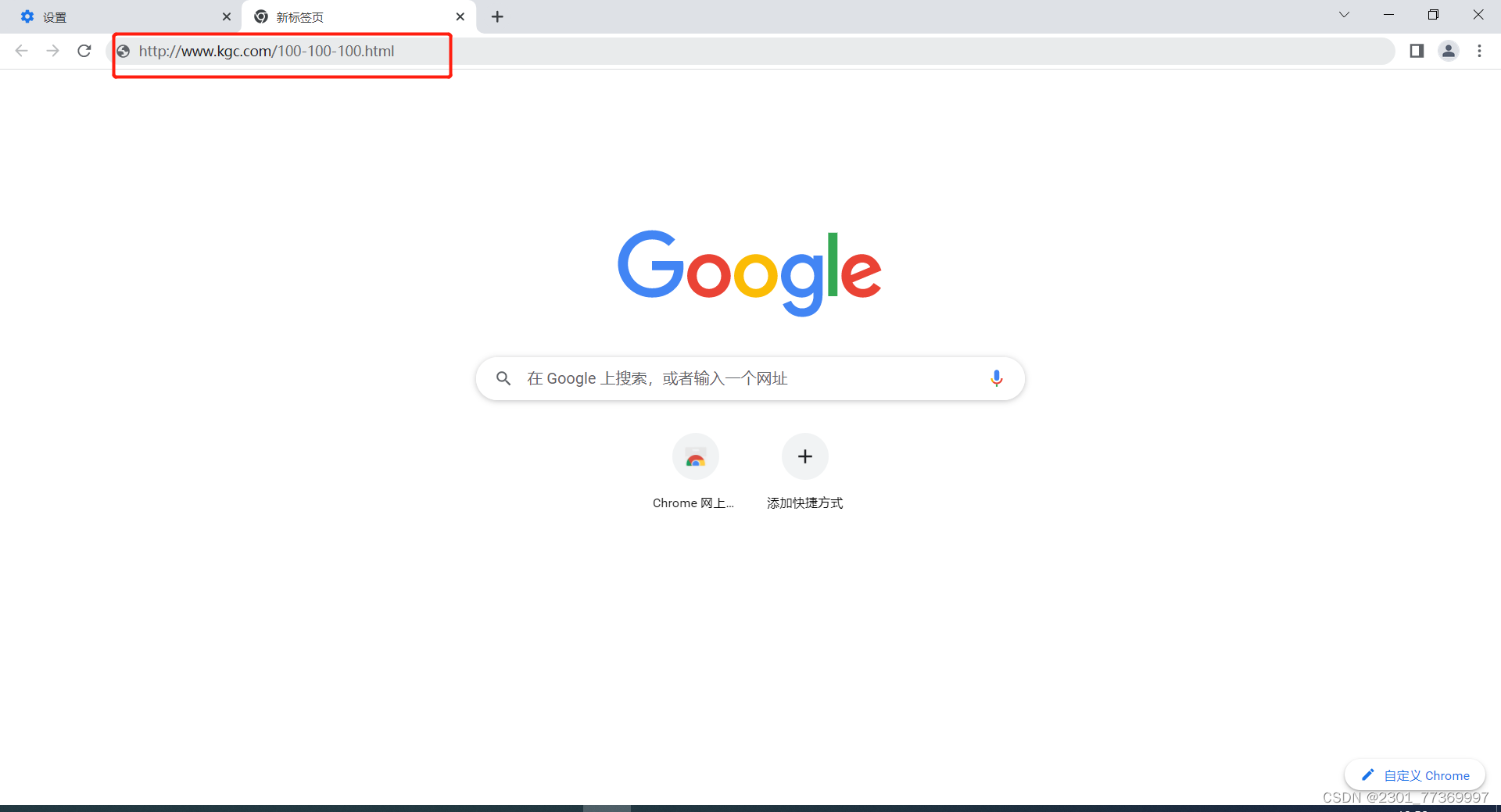Screen dimensions: 1501x812
Task: Open site info globe icon in address bar
Action: [x=124, y=52]
